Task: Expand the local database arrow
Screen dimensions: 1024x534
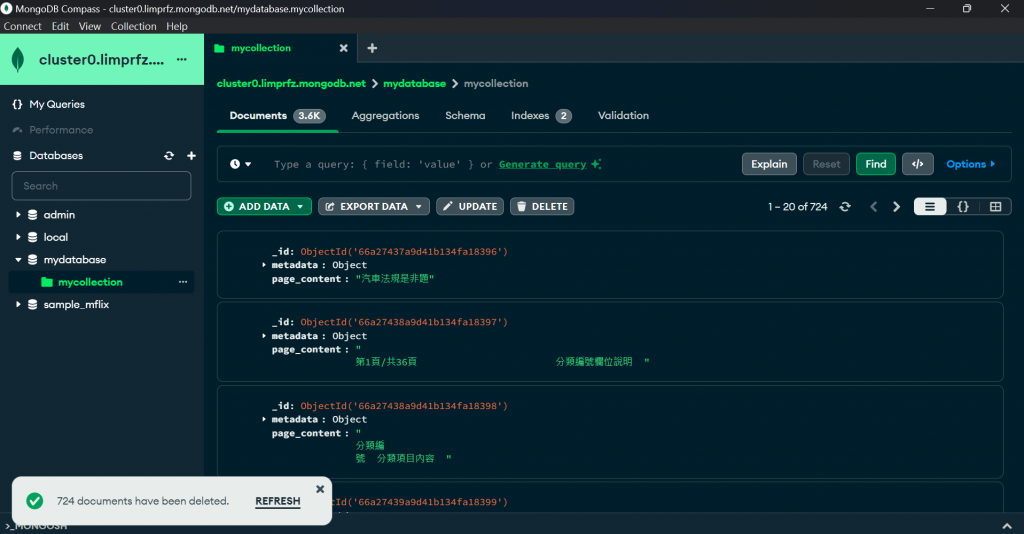Action: (18, 237)
